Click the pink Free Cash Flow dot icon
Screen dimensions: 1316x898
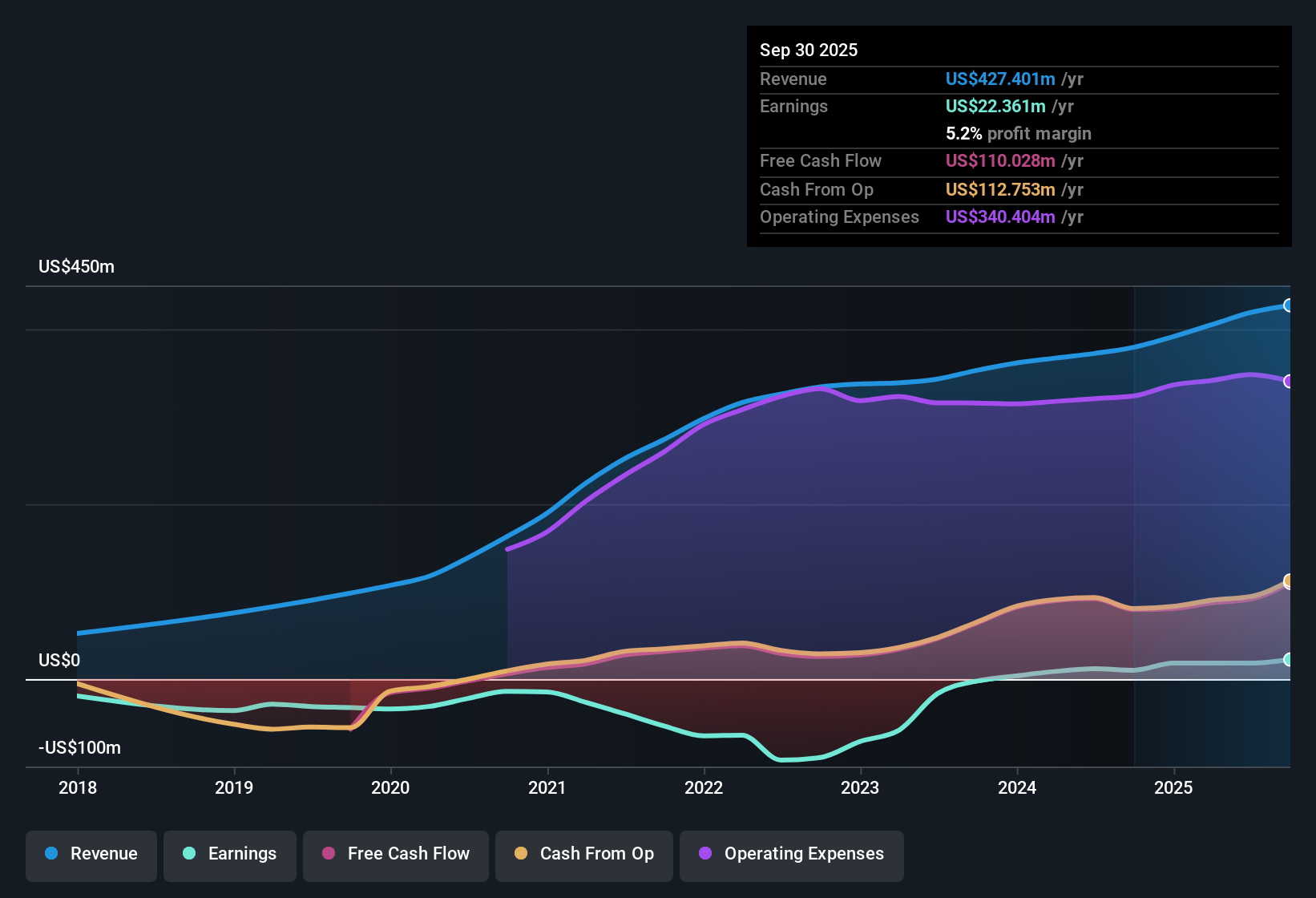(x=327, y=854)
